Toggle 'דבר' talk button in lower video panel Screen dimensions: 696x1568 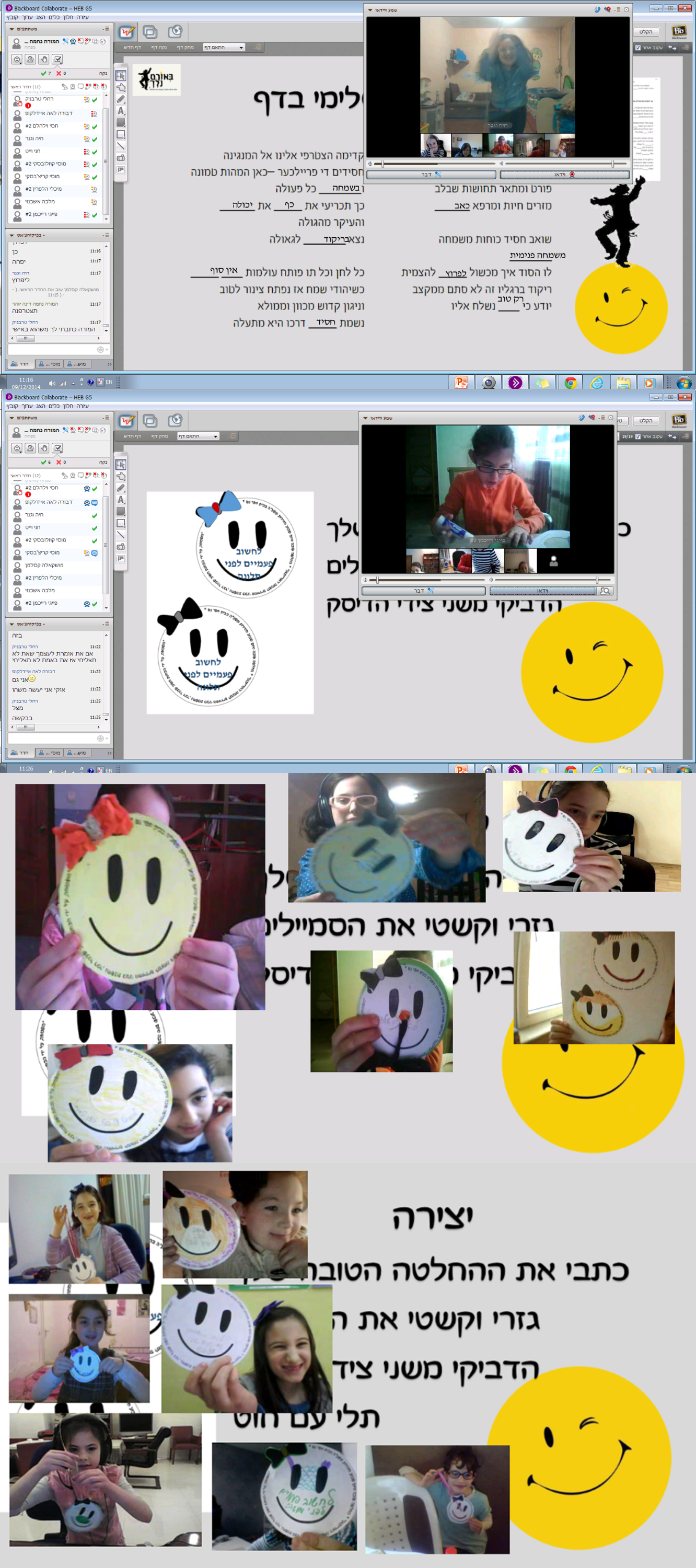point(423,591)
